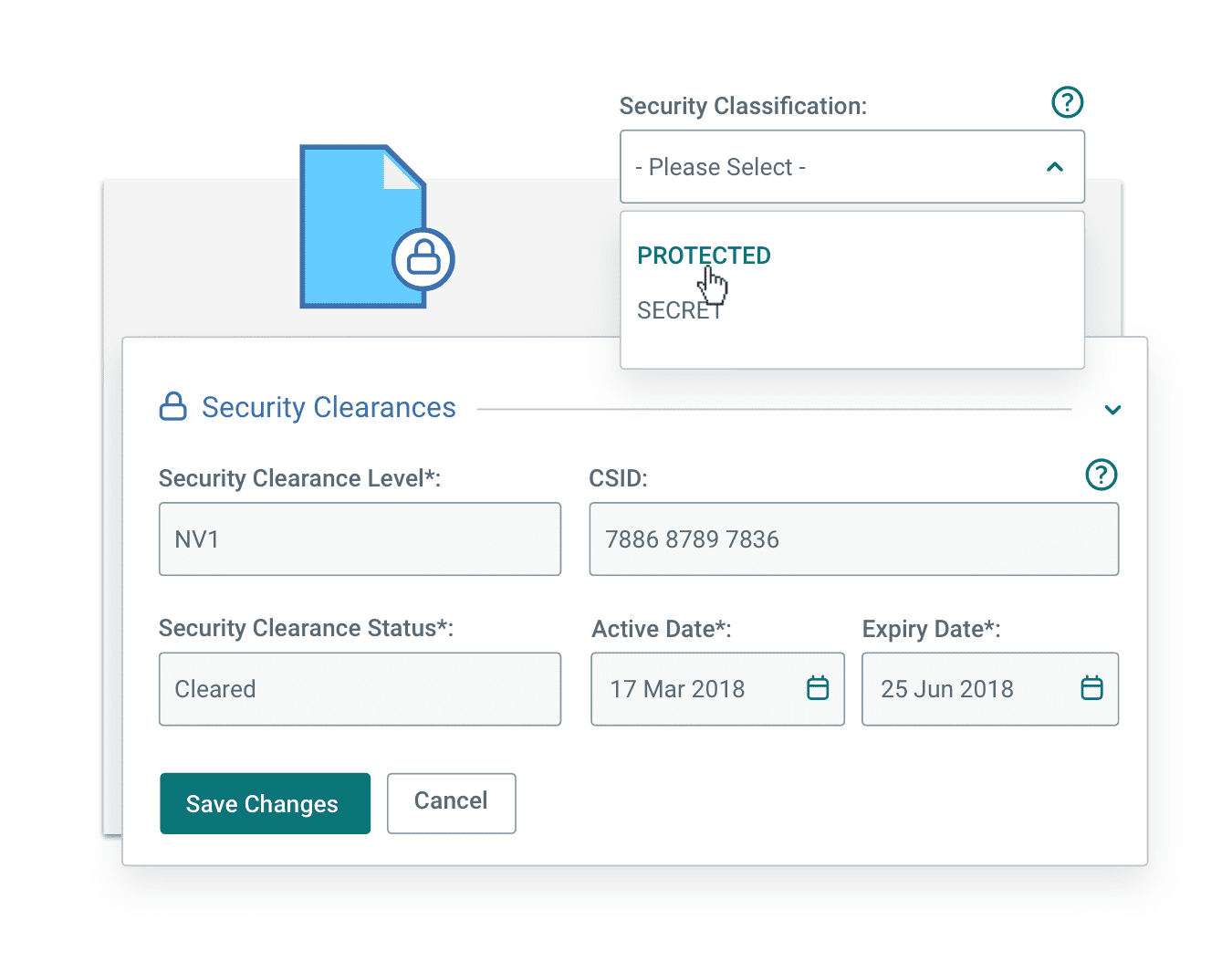Viewport: 1232px width, 962px height.
Task: Click the Security Classification help icon
Action: click(1067, 102)
